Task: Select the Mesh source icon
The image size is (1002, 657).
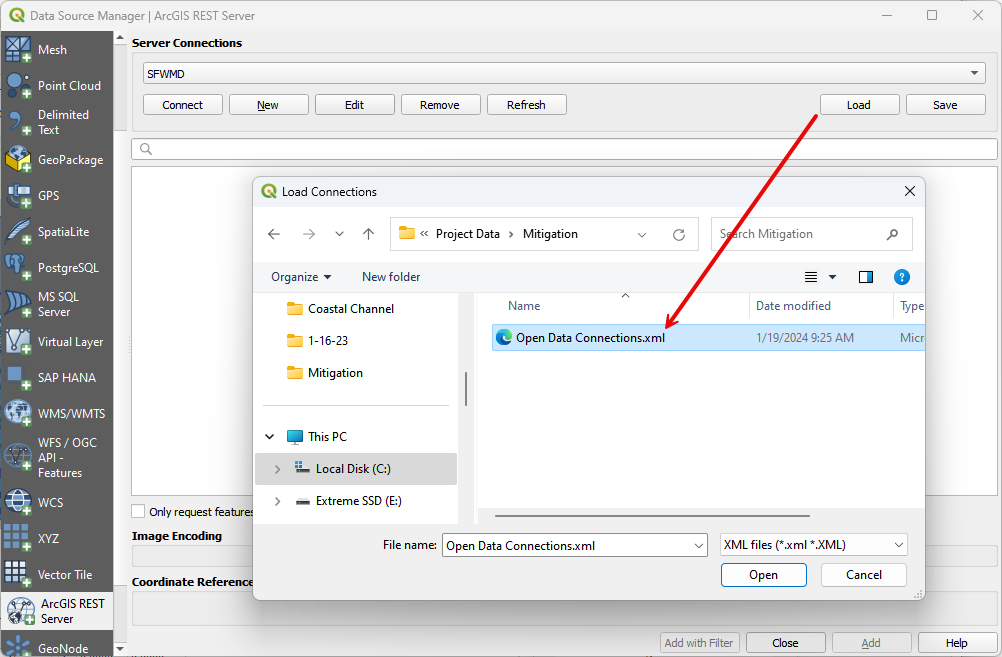Action: coord(19,50)
